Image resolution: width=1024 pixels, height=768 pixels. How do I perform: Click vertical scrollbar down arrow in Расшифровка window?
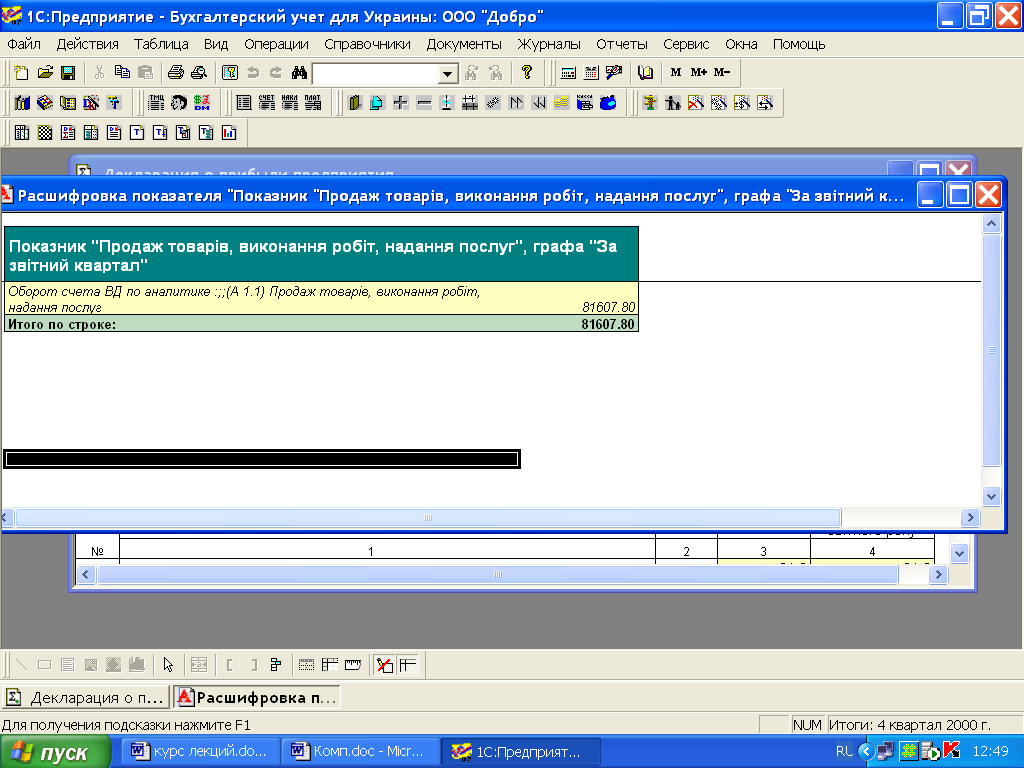tap(991, 496)
